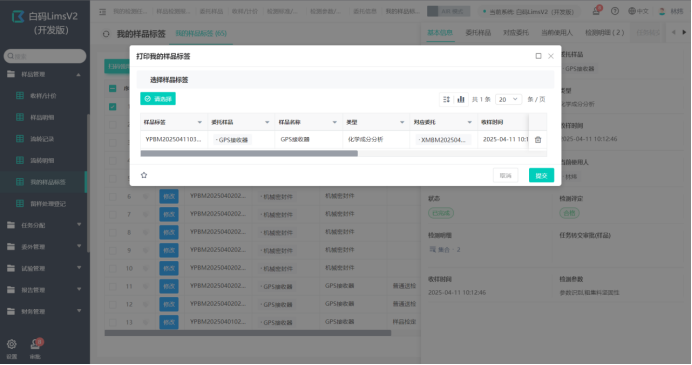Image resolution: width=692 pixels, height=365 pixels.
Task: Open the 委托样品 column filter dropdown
Action: click(x=267, y=123)
